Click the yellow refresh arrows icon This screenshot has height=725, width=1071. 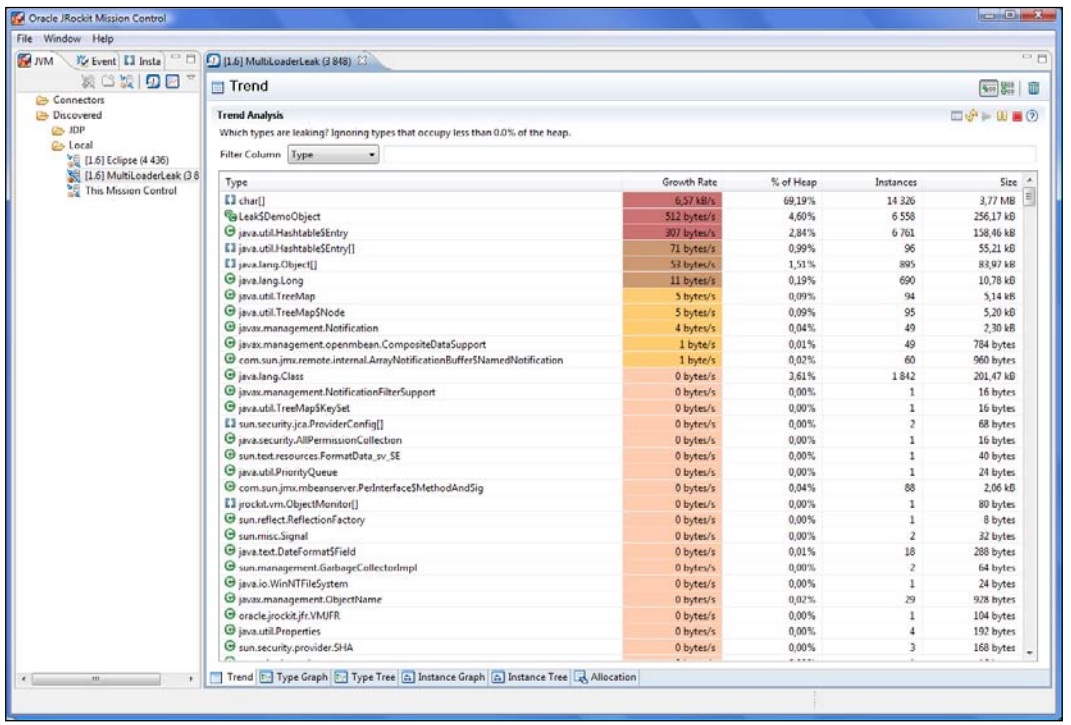click(x=971, y=116)
